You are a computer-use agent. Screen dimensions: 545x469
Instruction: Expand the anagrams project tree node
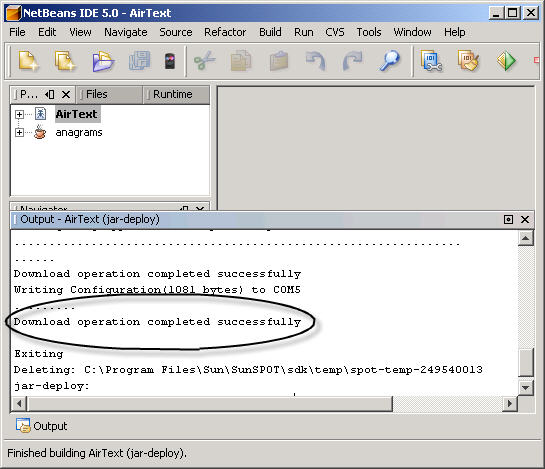(19, 132)
